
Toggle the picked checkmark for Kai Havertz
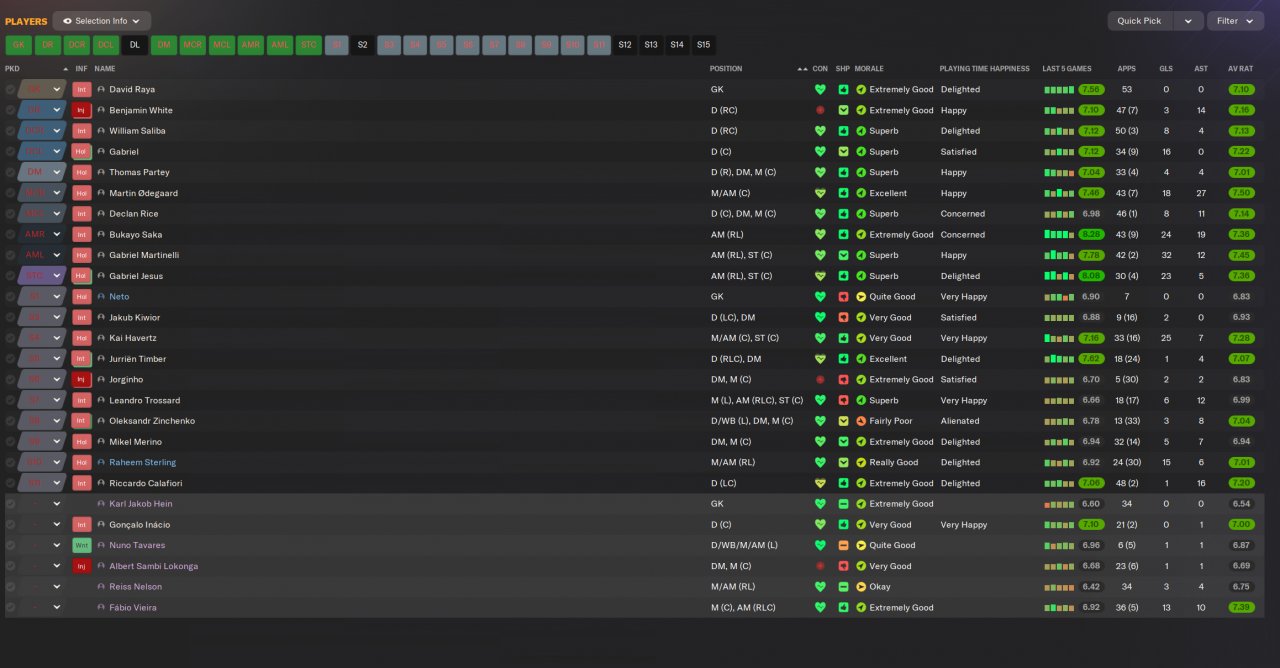[x=10, y=338]
